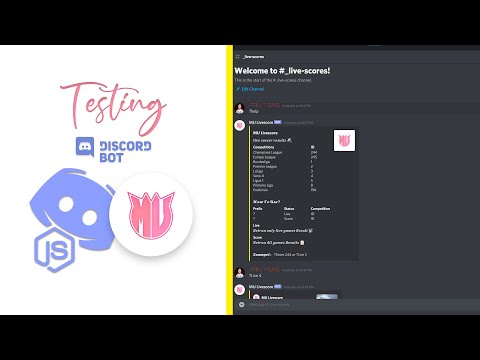
Task: Click the user avatar on the ?Live 4 message
Action: (x=240, y=273)
